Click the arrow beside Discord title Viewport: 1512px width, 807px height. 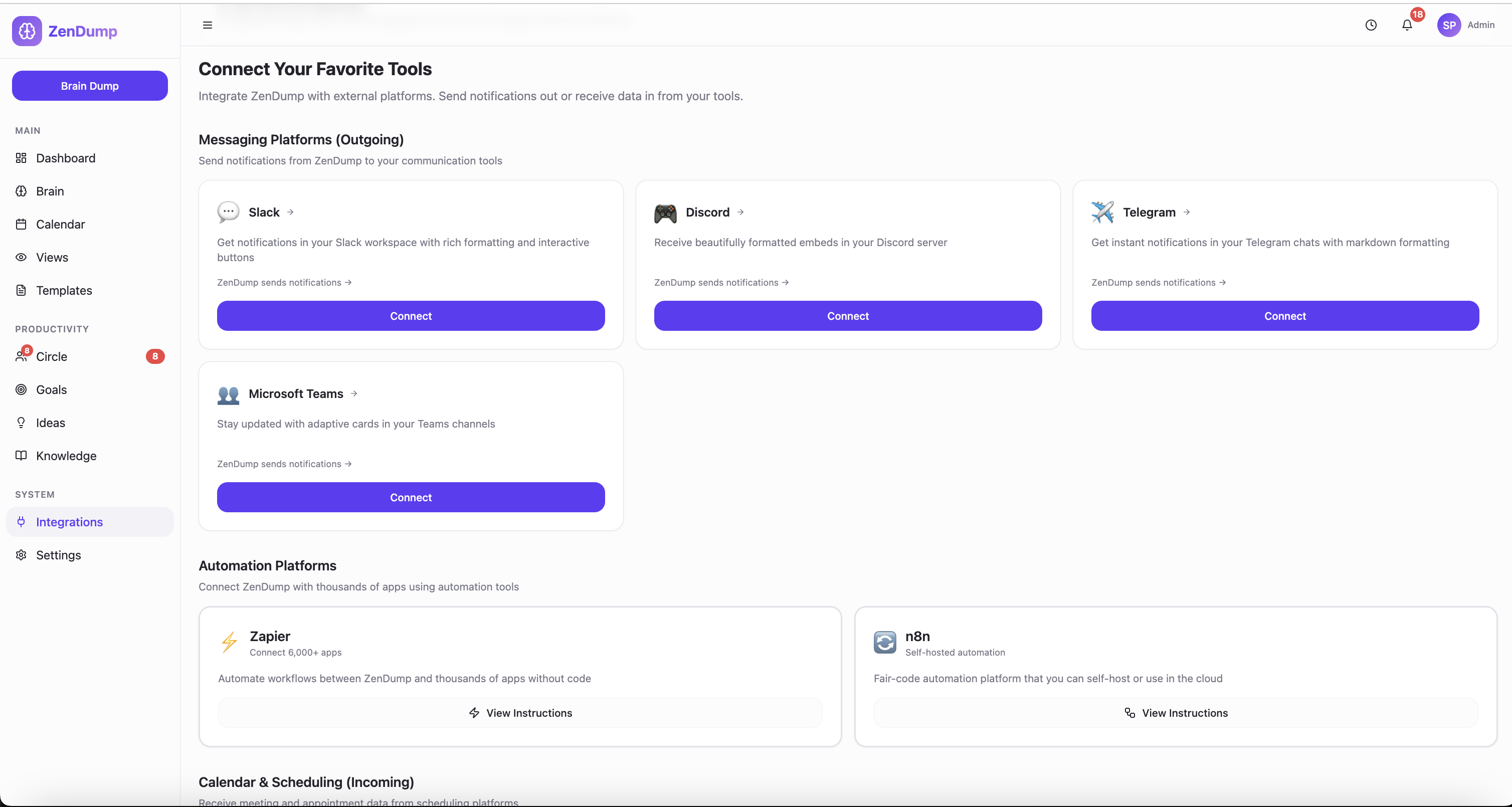click(741, 212)
